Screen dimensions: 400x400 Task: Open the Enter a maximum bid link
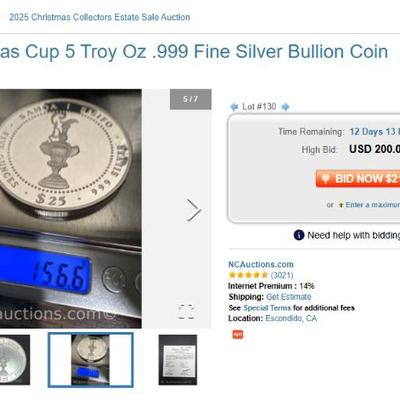point(373,205)
